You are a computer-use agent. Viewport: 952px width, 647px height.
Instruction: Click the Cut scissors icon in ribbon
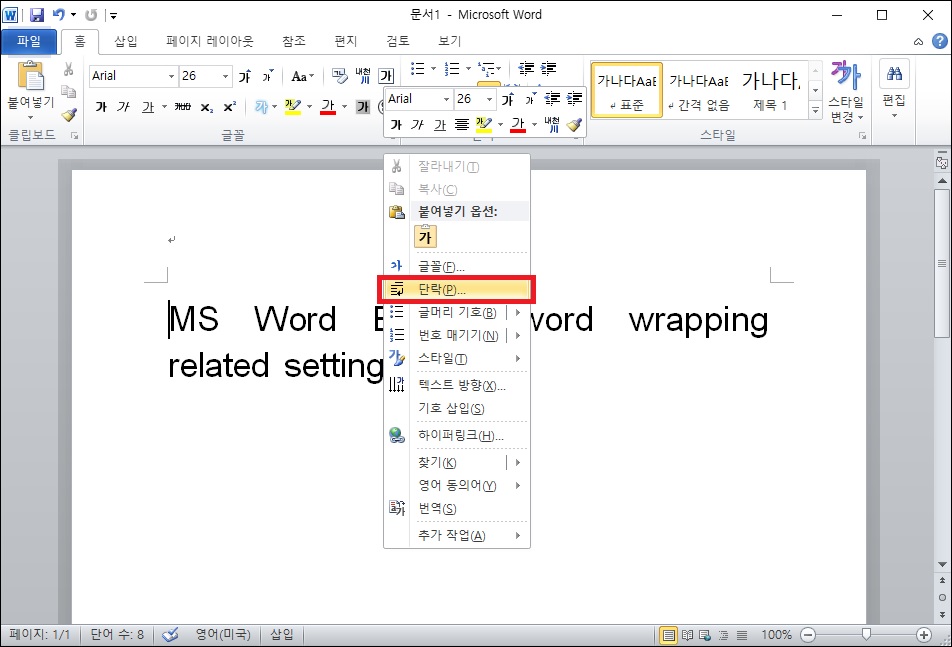(69, 69)
